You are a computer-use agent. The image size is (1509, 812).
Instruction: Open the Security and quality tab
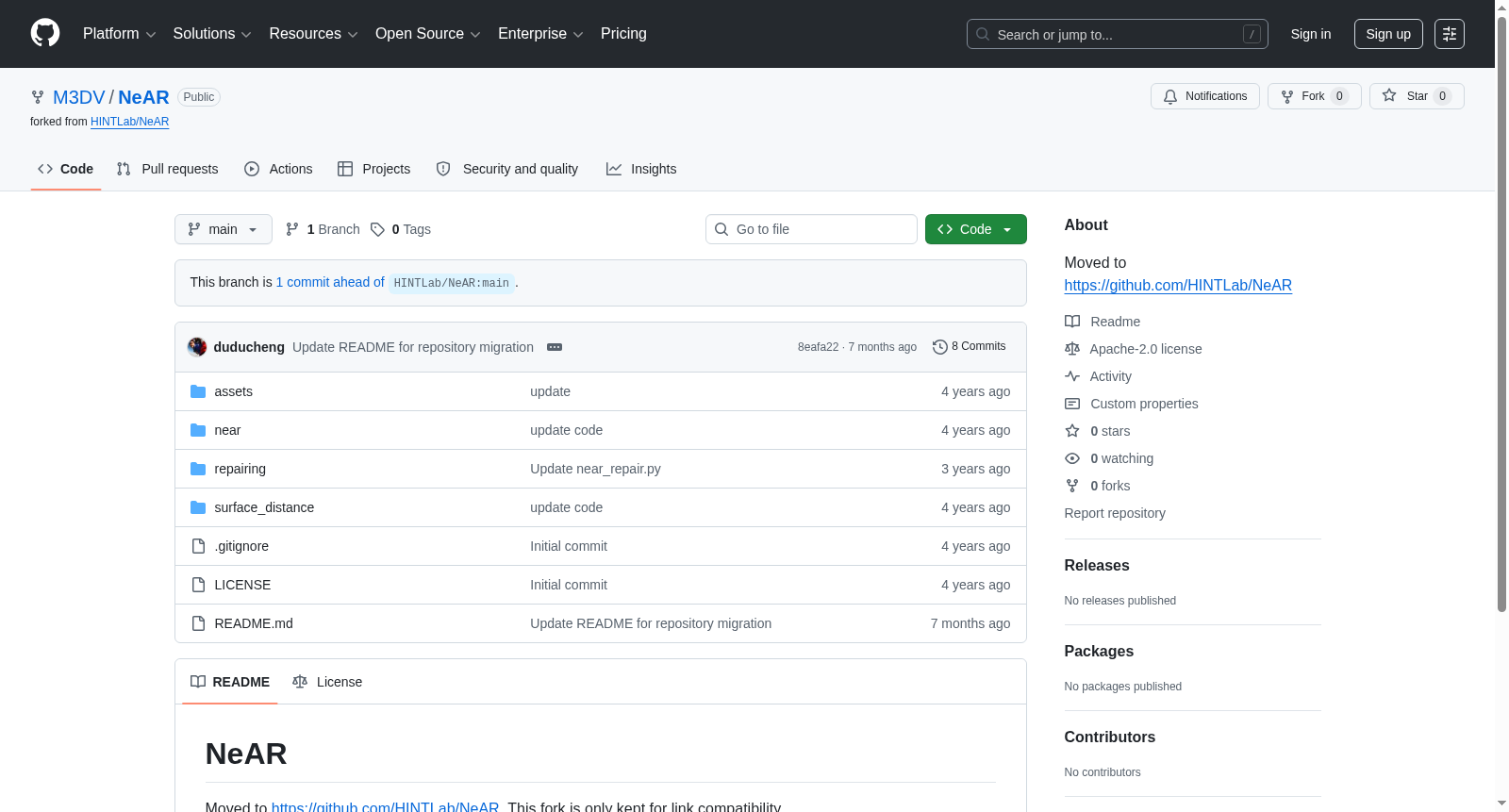507,169
